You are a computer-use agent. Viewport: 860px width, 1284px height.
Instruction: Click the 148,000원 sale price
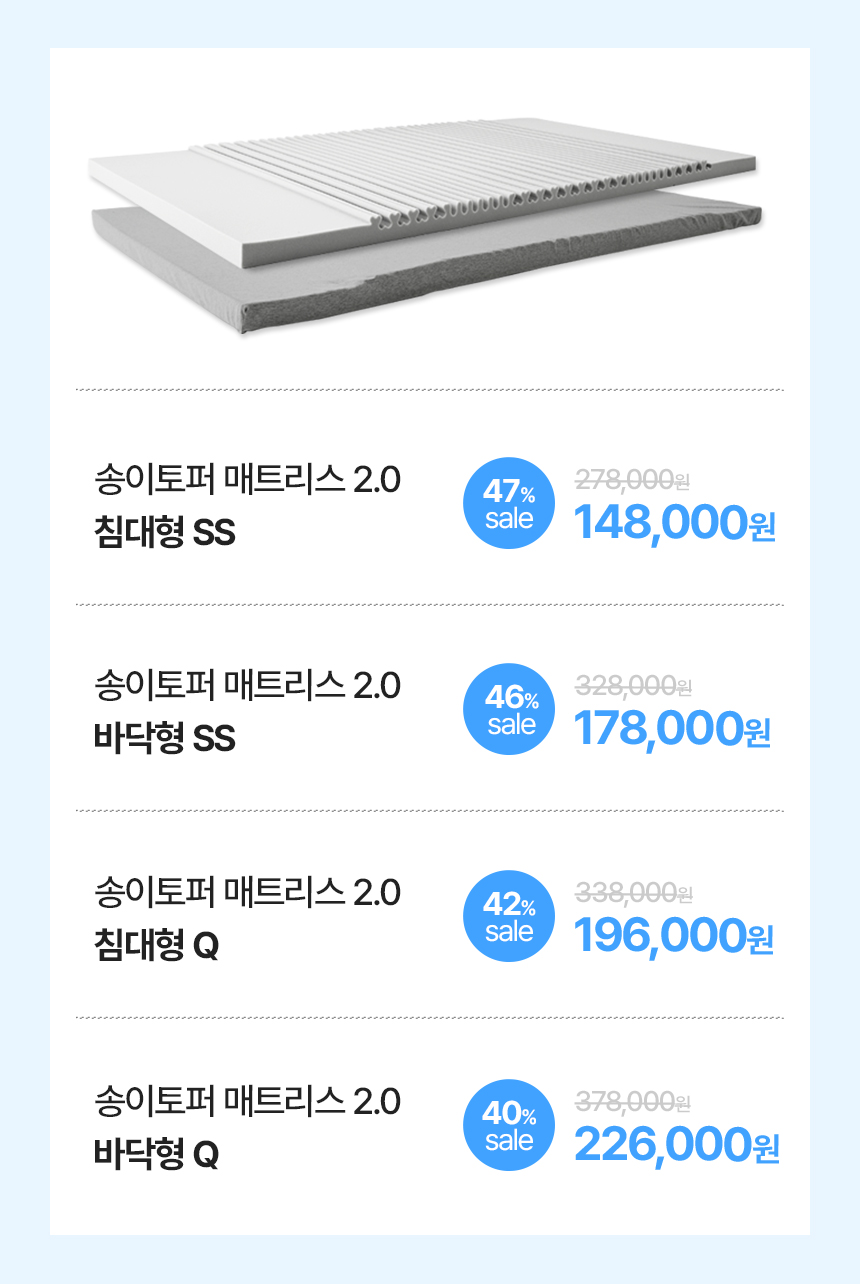[x=676, y=522]
